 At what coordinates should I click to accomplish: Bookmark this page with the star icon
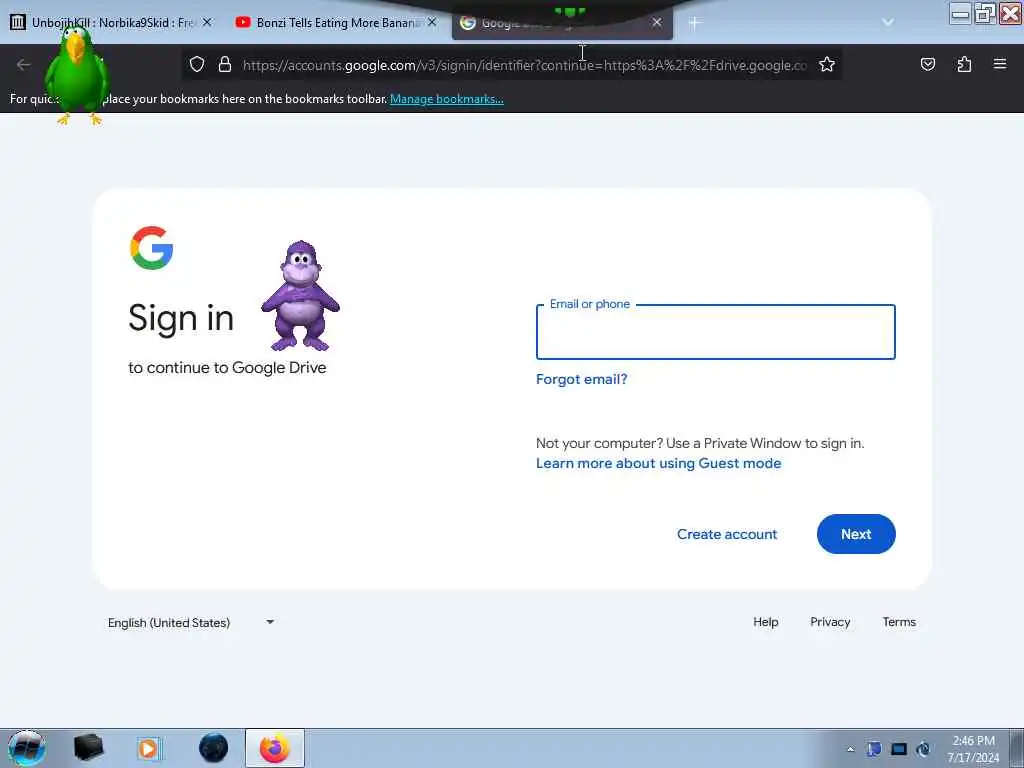827,65
